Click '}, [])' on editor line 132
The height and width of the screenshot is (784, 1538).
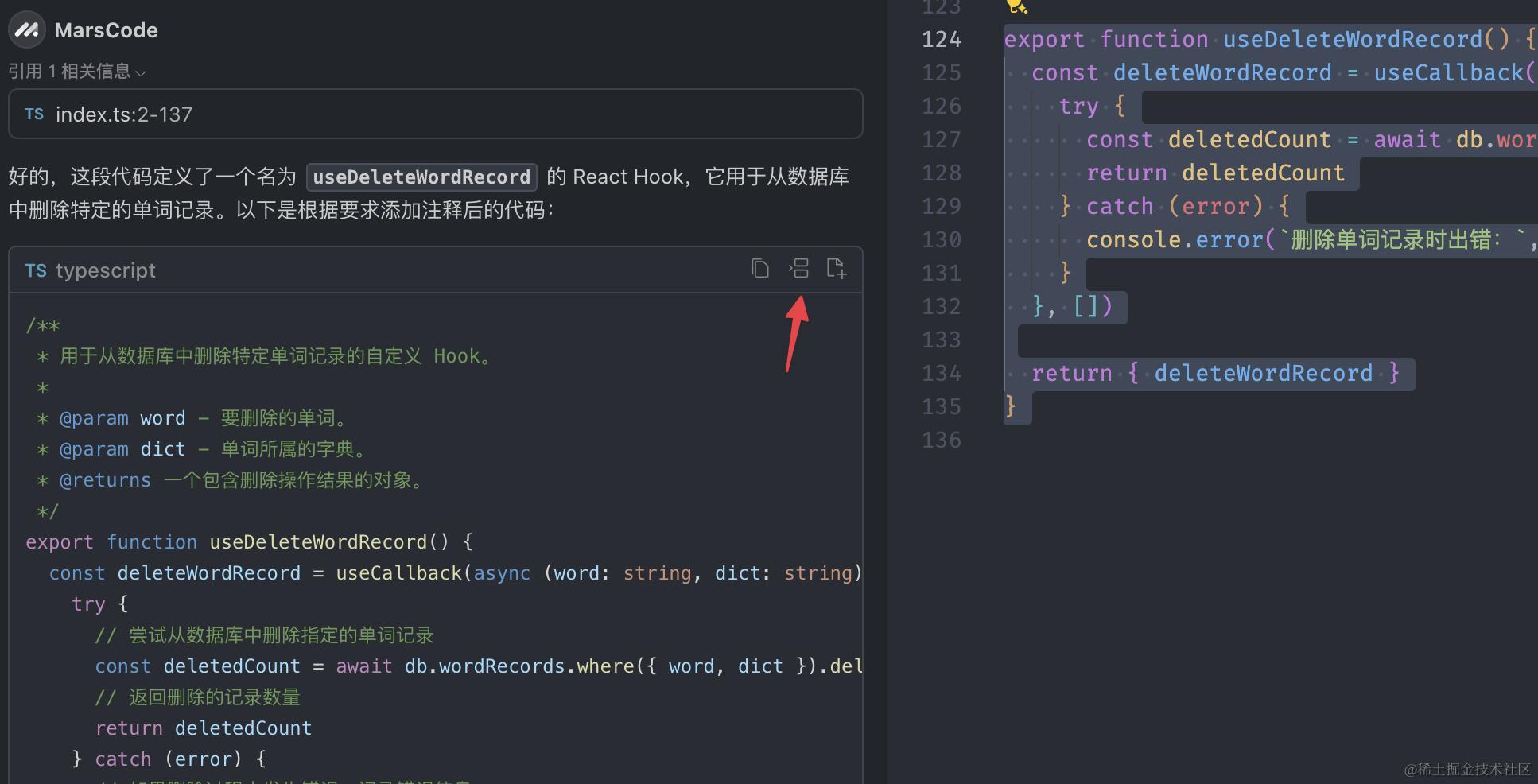click(x=1072, y=306)
